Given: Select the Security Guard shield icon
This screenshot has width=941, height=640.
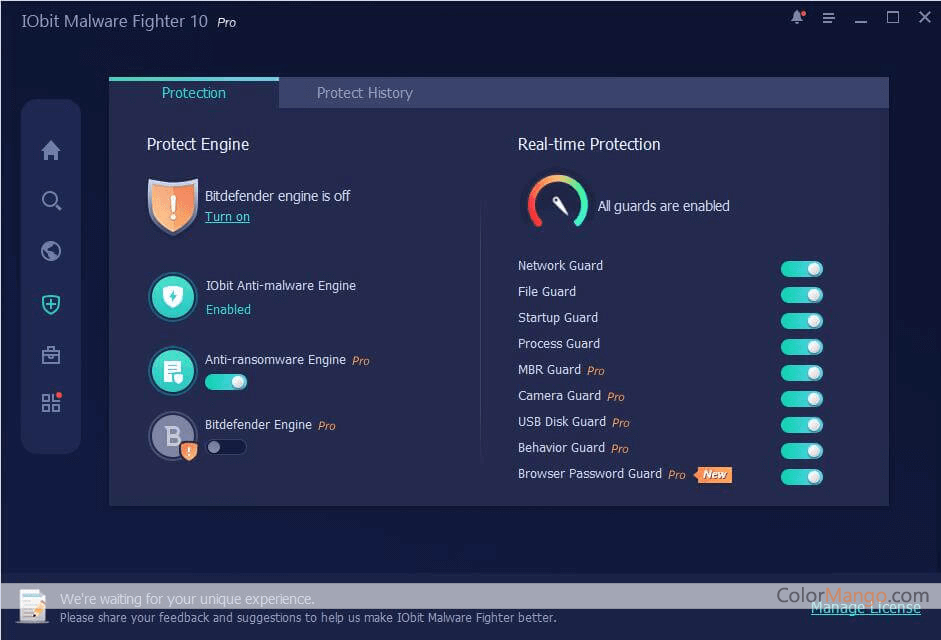Looking at the screenshot, I should click(51, 304).
